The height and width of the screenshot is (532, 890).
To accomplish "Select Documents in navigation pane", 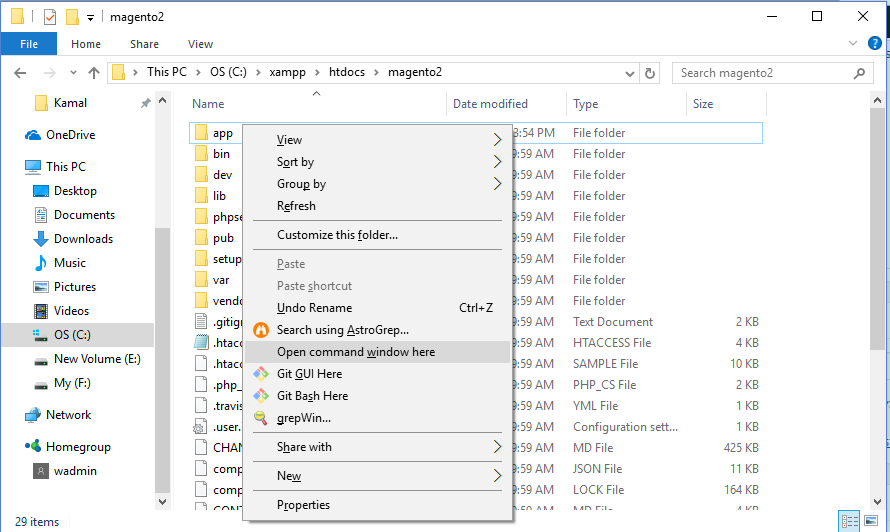I will (x=84, y=215).
